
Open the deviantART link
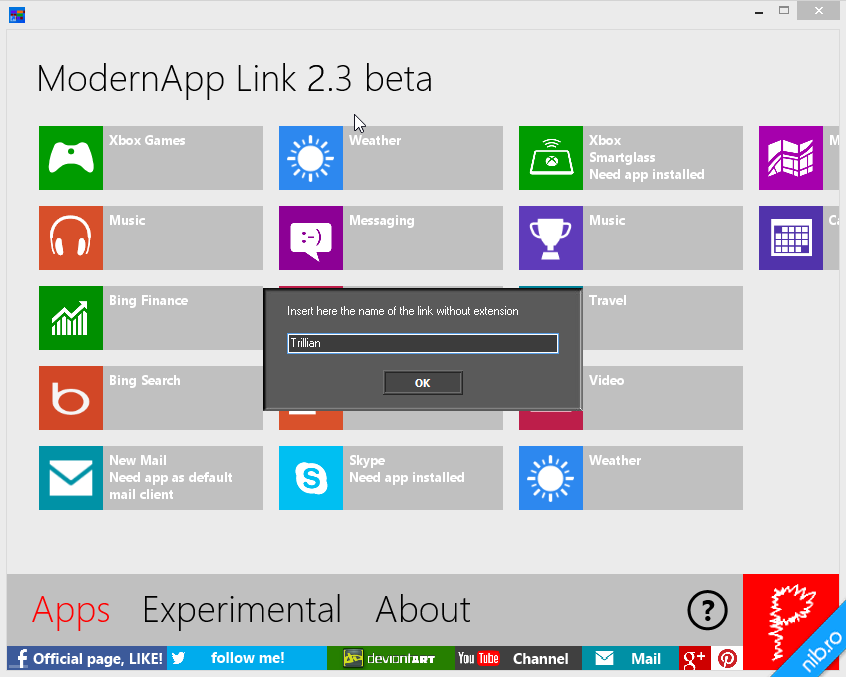[391, 658]
